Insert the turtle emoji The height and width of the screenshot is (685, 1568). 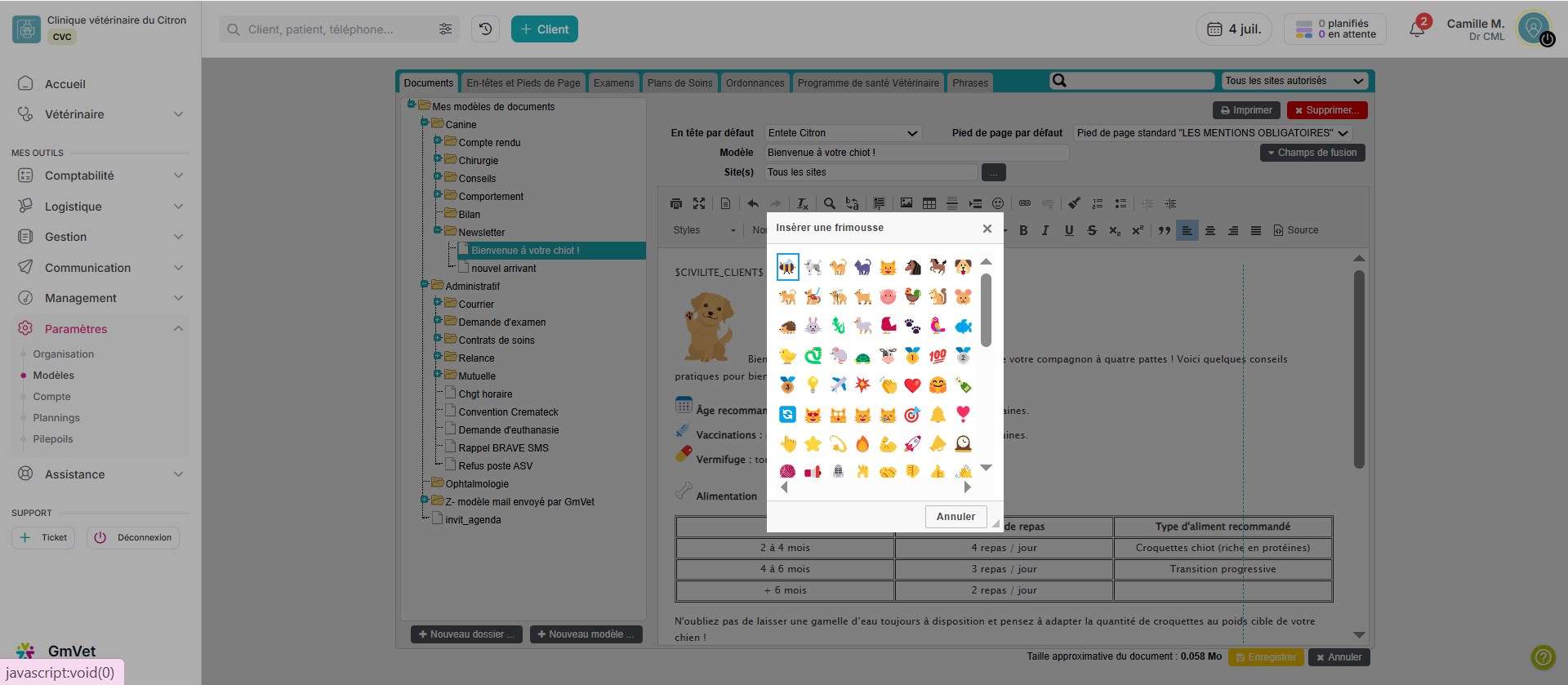click(x=862, y=356)
